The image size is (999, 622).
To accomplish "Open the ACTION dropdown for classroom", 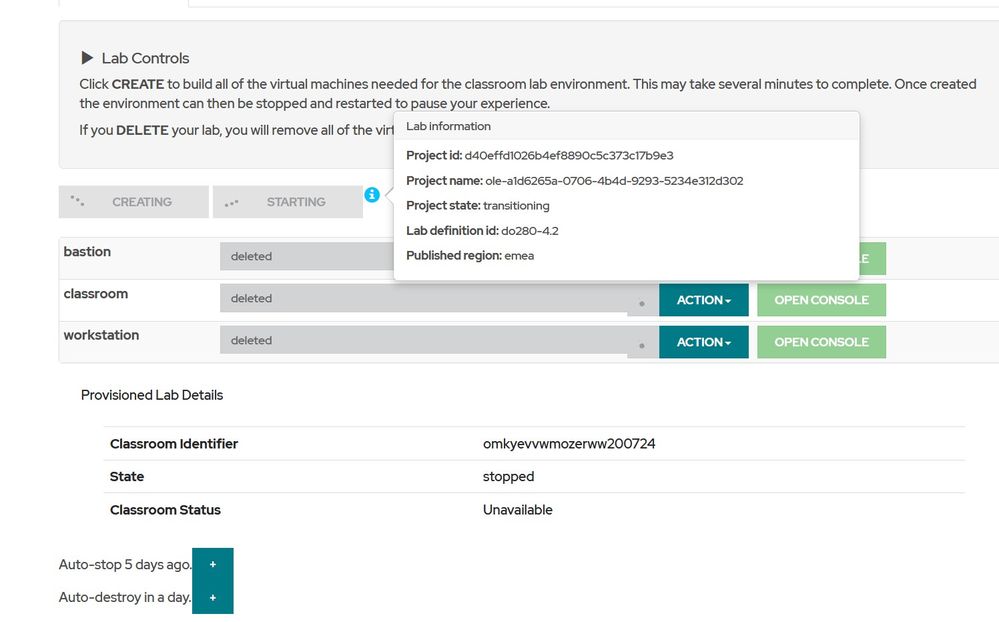I will coord(704,300).
